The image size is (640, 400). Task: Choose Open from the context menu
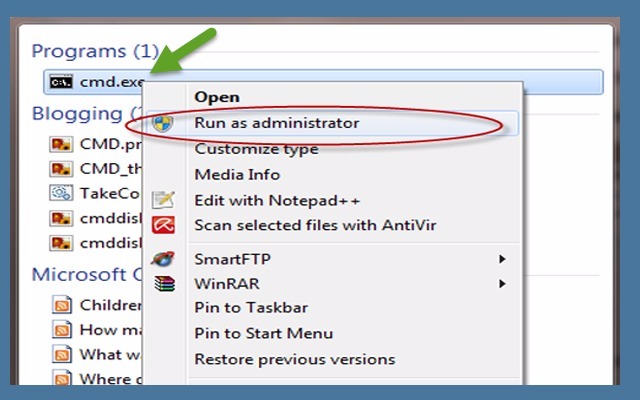pyautogui.click(x=217, y=97)
